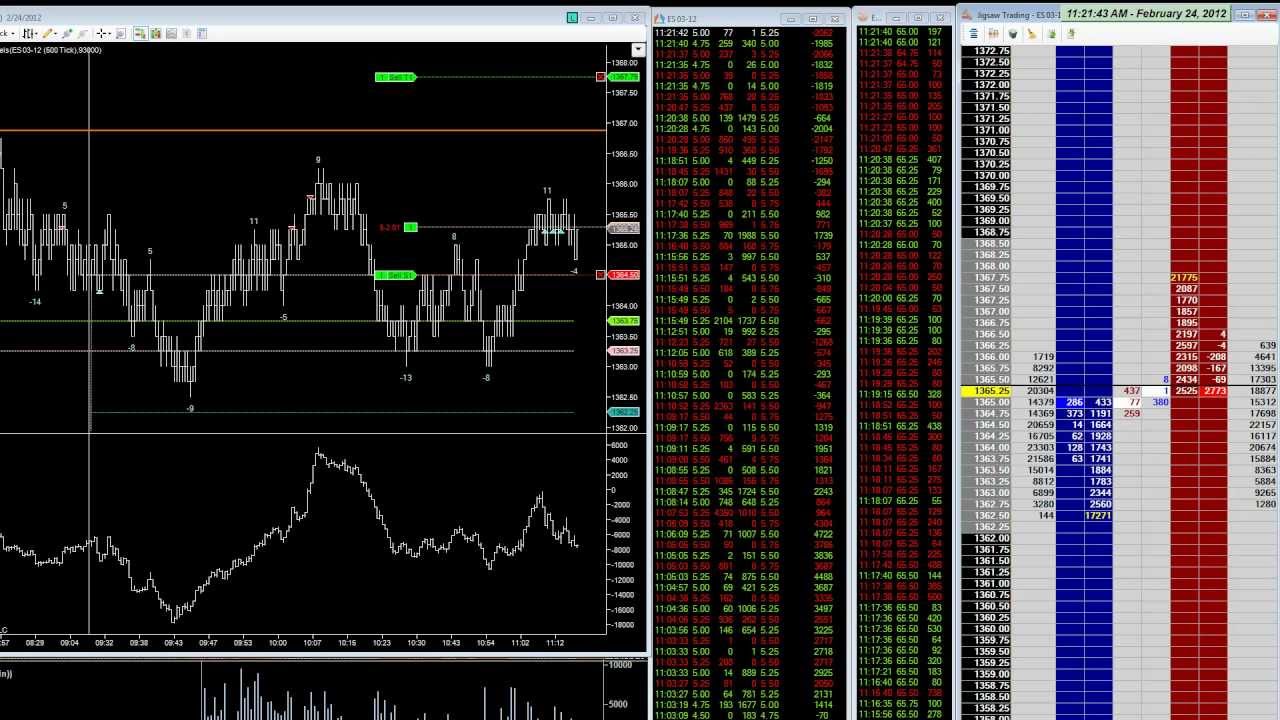Screen dimensions: 1280x720
Task: Select the green '1 Sell T1' order tag
Action: tap(395, 77)
